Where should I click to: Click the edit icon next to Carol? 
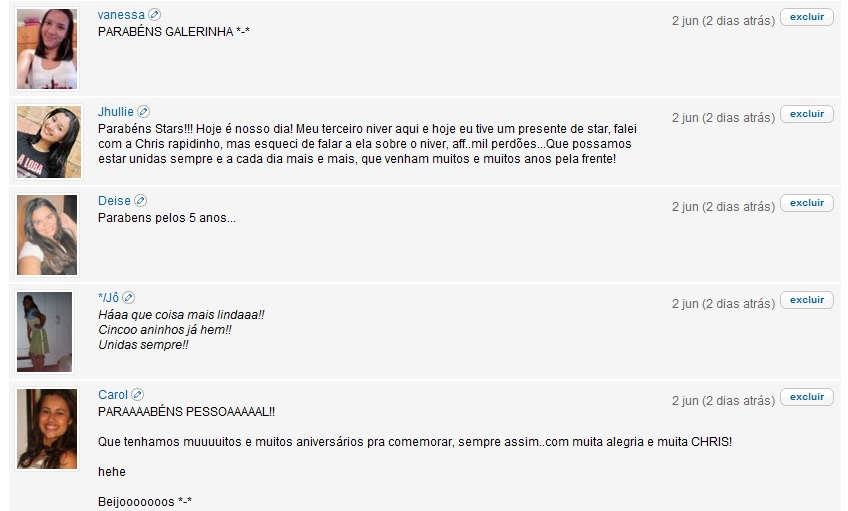coord(138,394)
